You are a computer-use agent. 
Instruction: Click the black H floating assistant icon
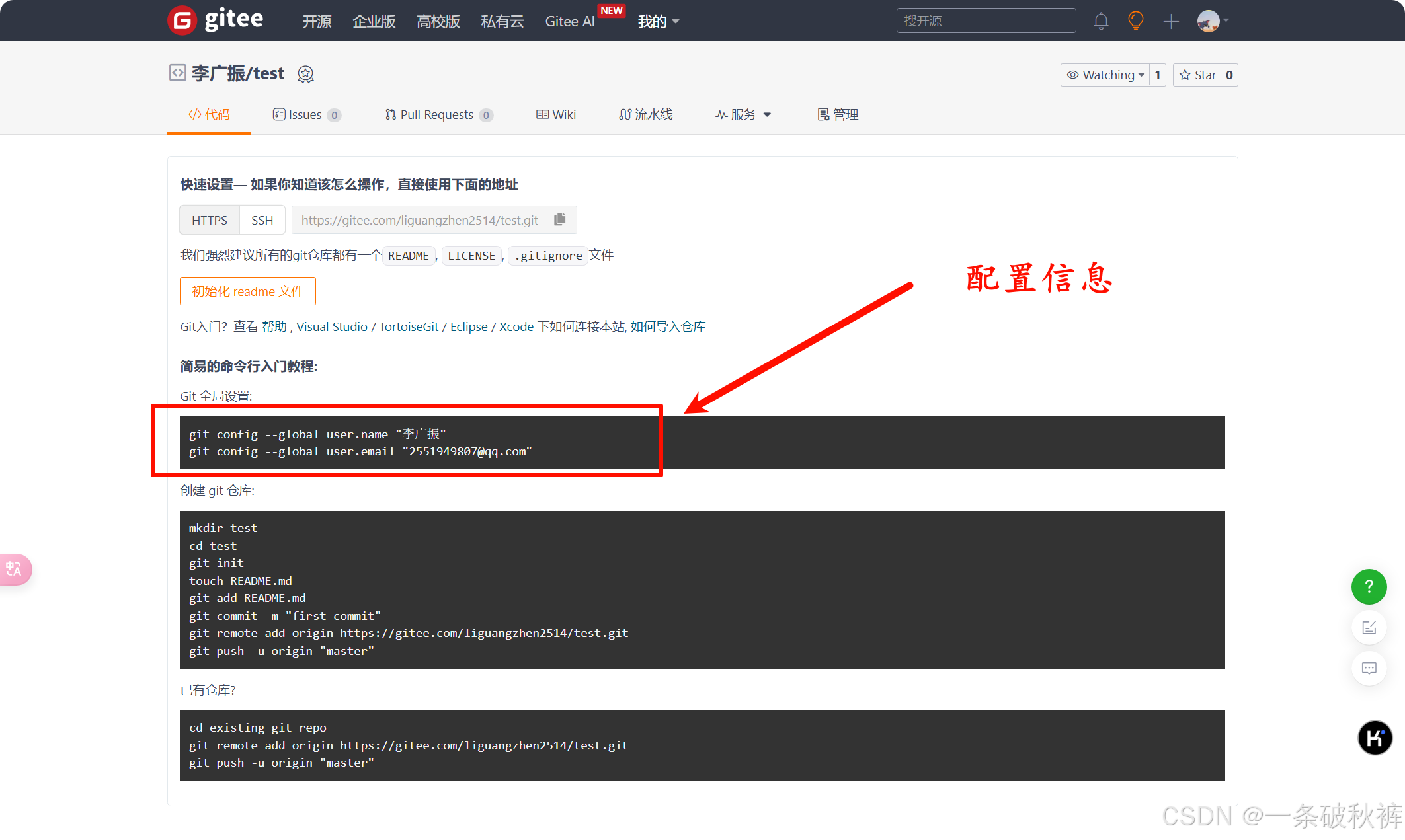1375,738
